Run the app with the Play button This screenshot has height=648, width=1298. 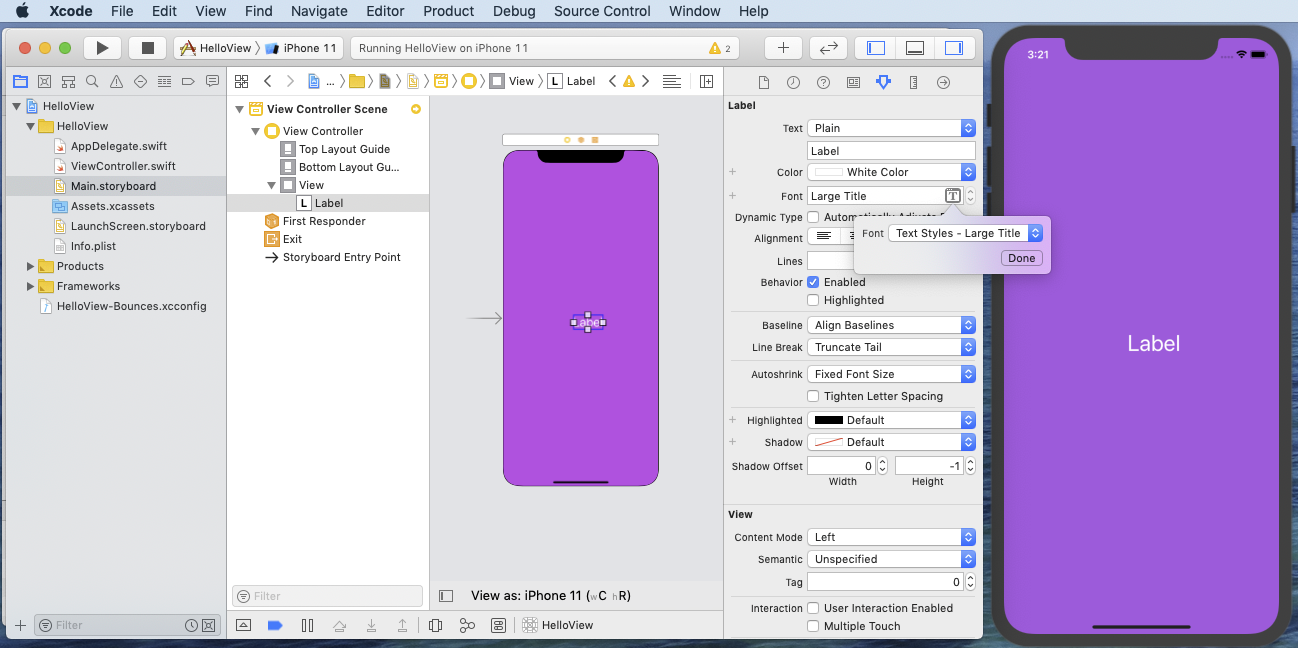(x=101, y=48)
